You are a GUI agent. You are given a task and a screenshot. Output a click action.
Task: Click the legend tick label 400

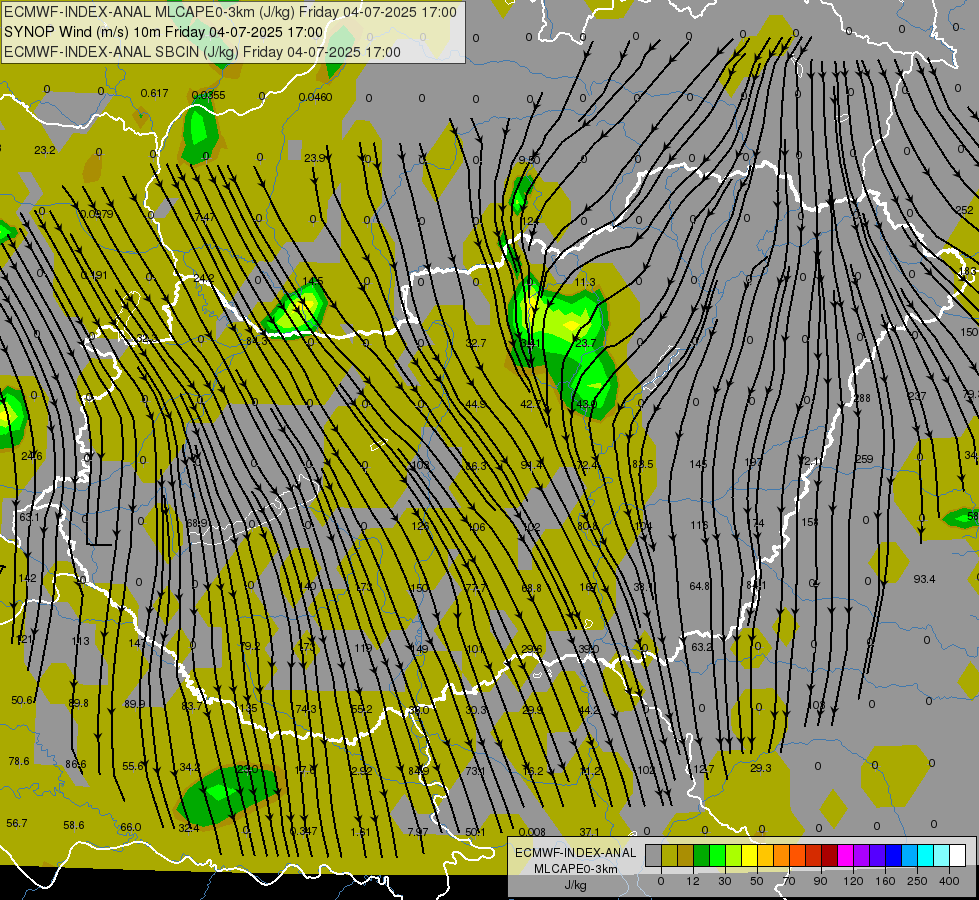tap(949, 881)
